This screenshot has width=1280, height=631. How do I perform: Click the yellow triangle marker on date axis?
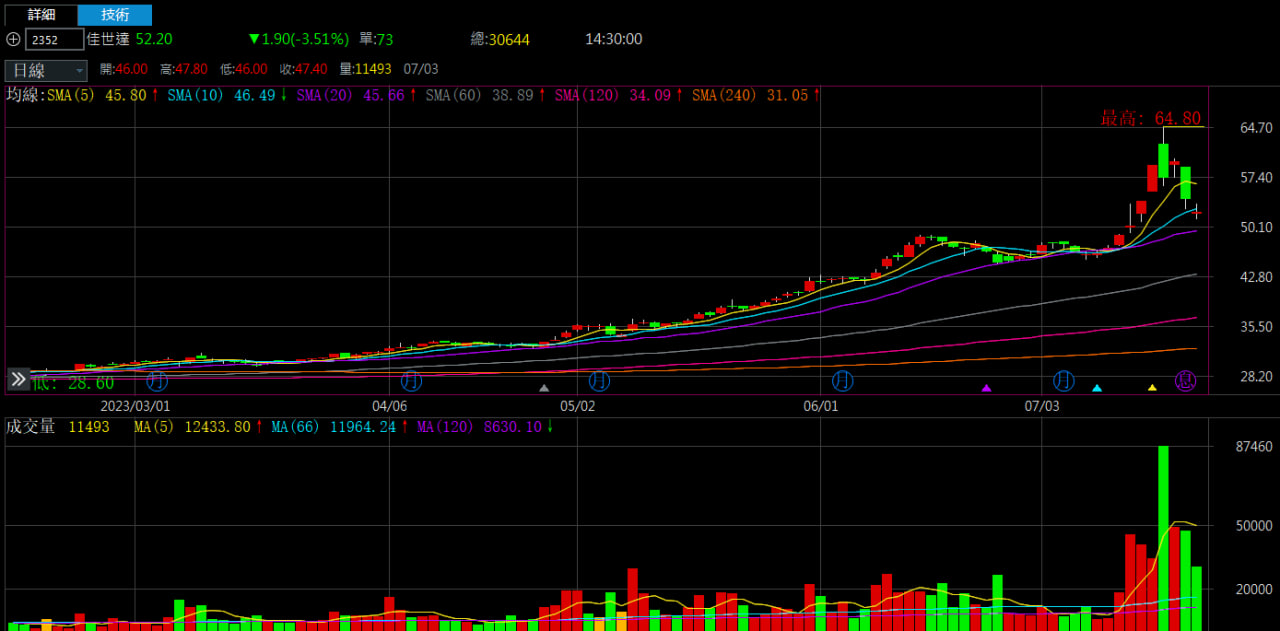[x=1152, y=388]
